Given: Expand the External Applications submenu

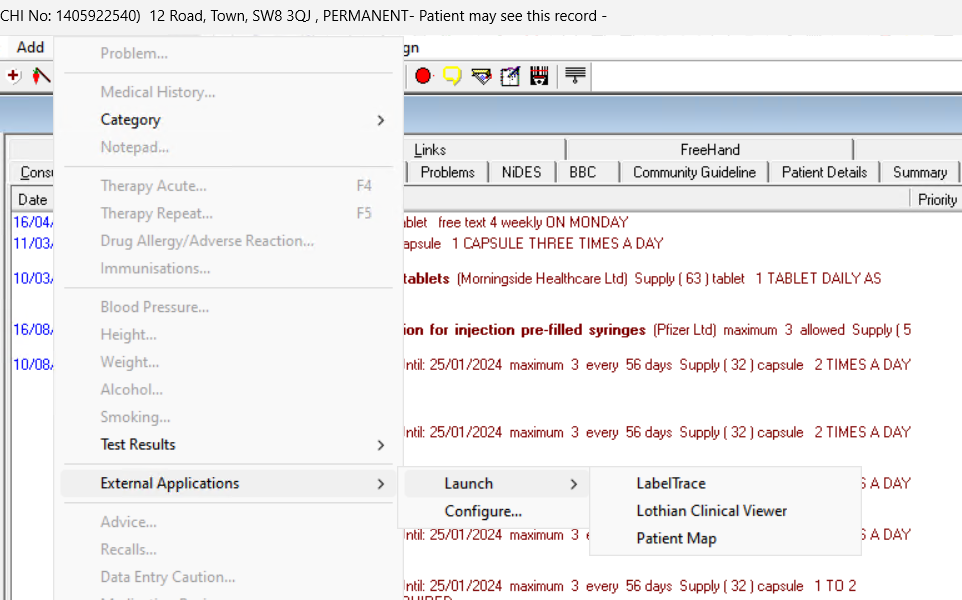Looking at the screenshot, I should 228,483.
